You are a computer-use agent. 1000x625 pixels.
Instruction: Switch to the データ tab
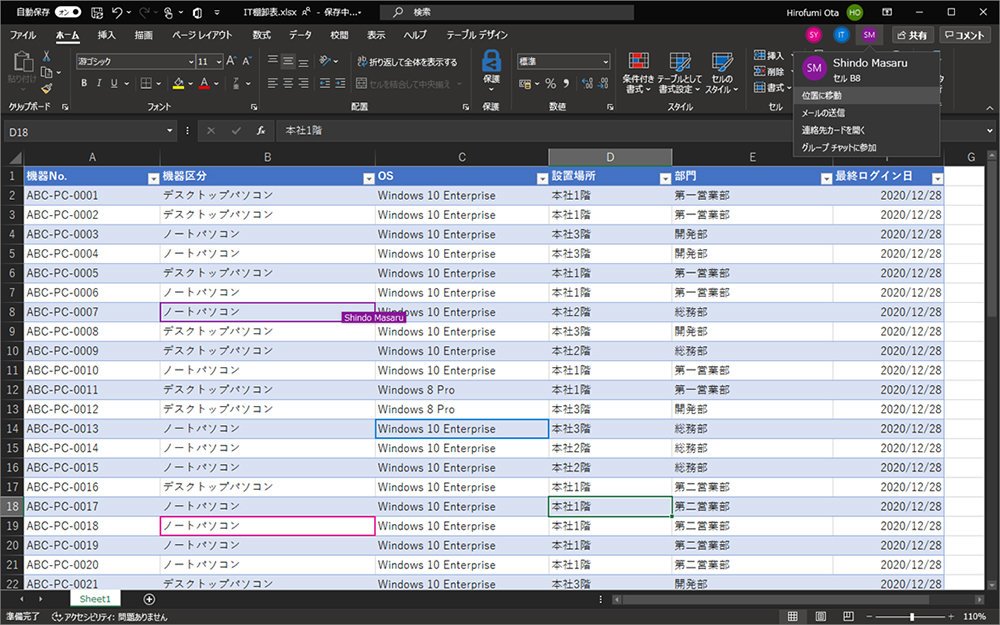[x=300, y=35]
